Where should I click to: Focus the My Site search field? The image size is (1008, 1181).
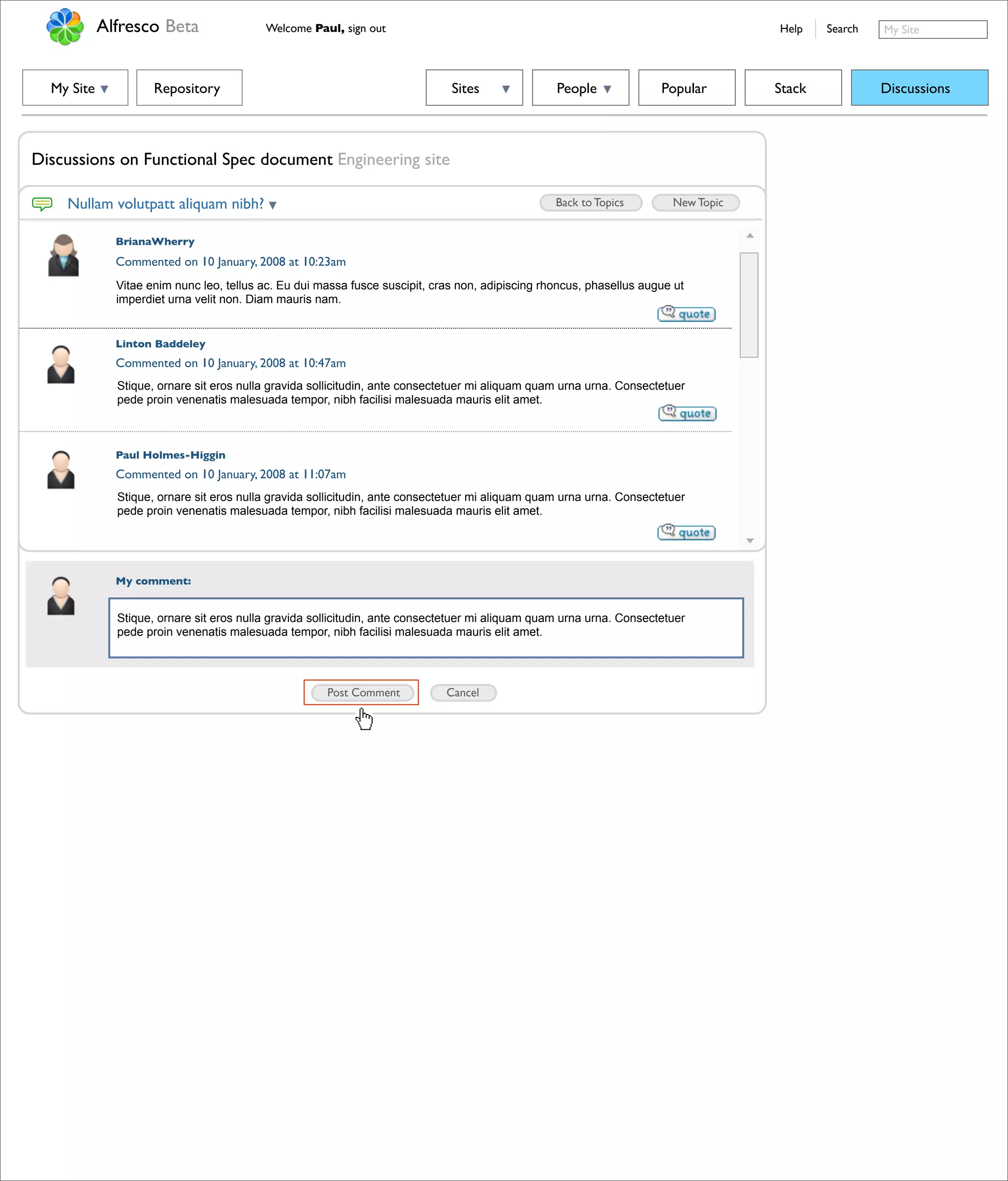[x=933, y=30]
